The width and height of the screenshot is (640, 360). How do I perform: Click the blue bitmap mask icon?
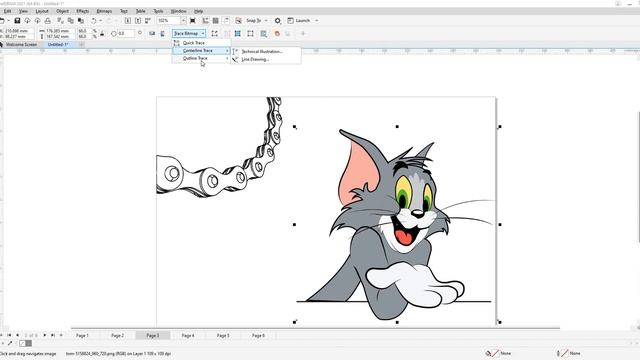(x=238, y=33)
